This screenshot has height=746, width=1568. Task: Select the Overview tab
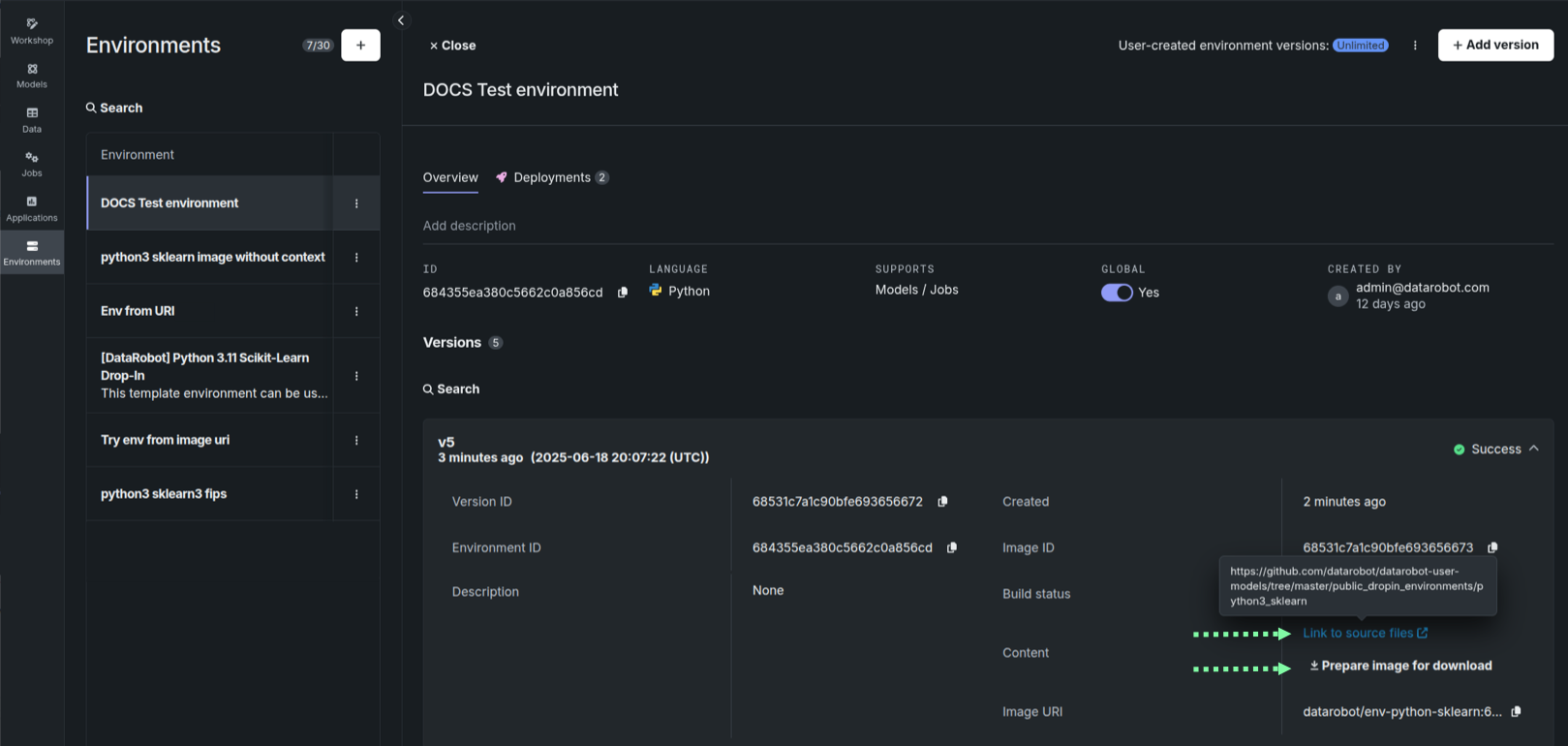point(450,177)
